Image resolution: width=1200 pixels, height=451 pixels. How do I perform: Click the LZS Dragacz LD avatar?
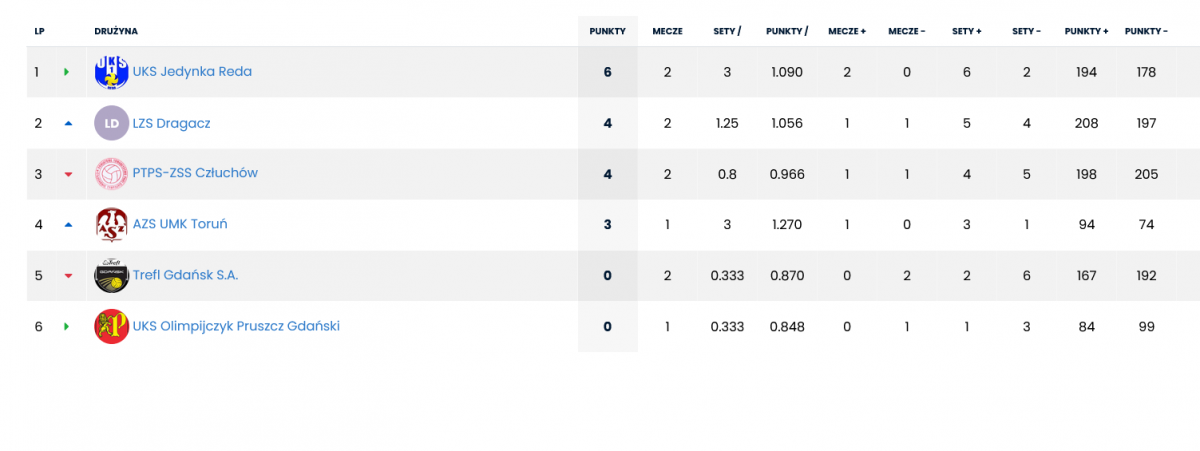pos(111,123)
